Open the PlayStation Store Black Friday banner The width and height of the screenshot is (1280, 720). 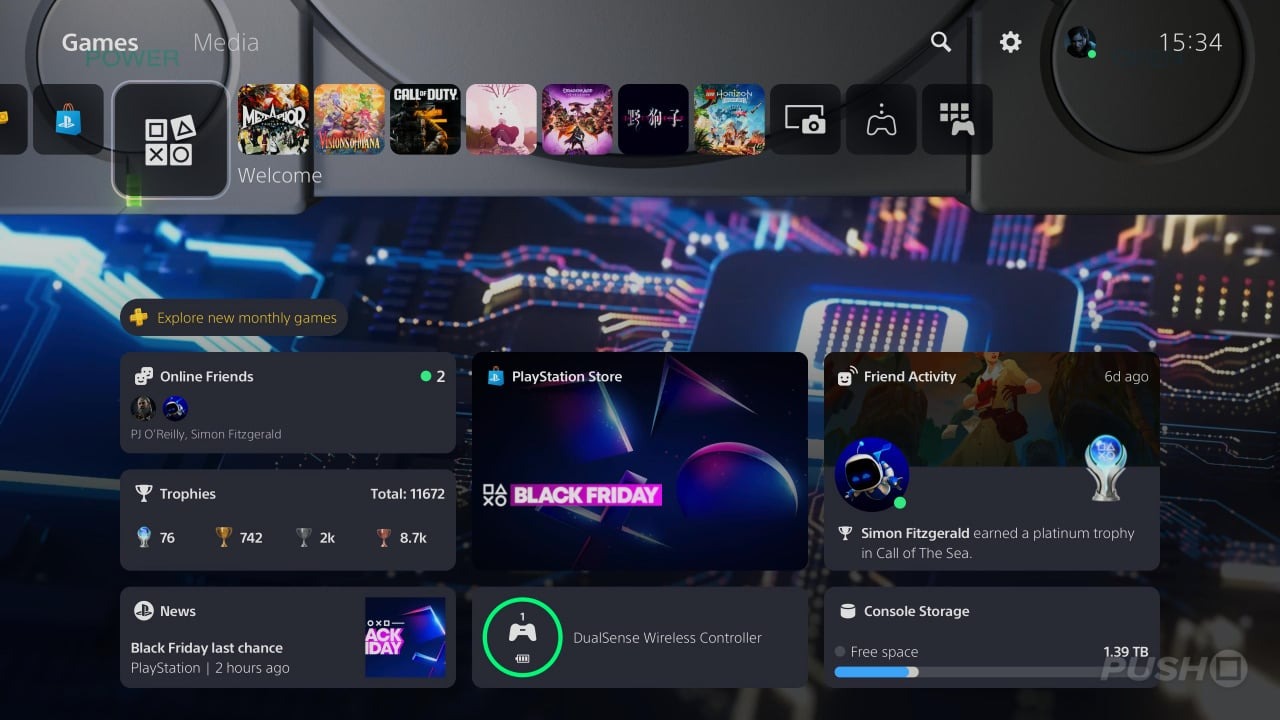pyautogui.click(x=640, y=461)
